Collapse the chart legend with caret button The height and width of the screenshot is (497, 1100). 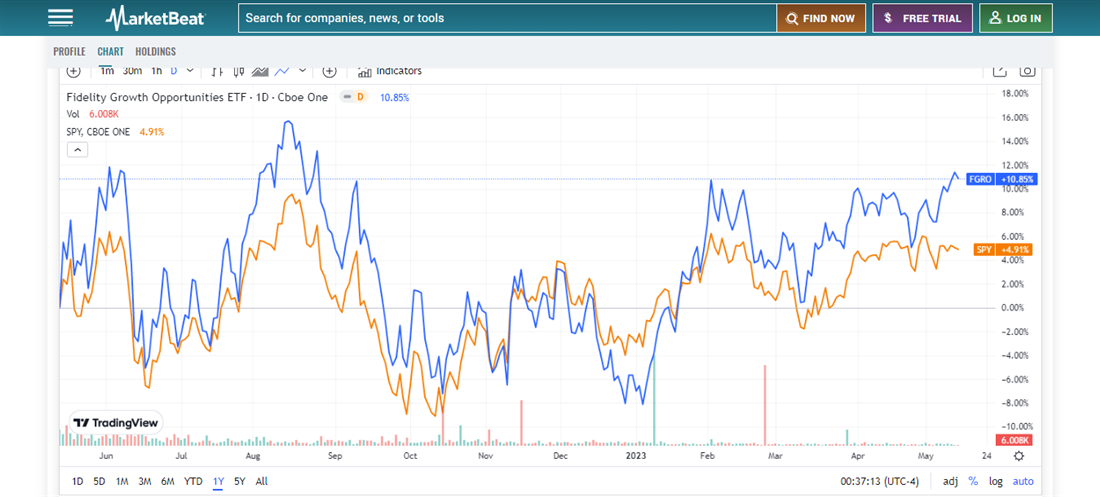77,150
